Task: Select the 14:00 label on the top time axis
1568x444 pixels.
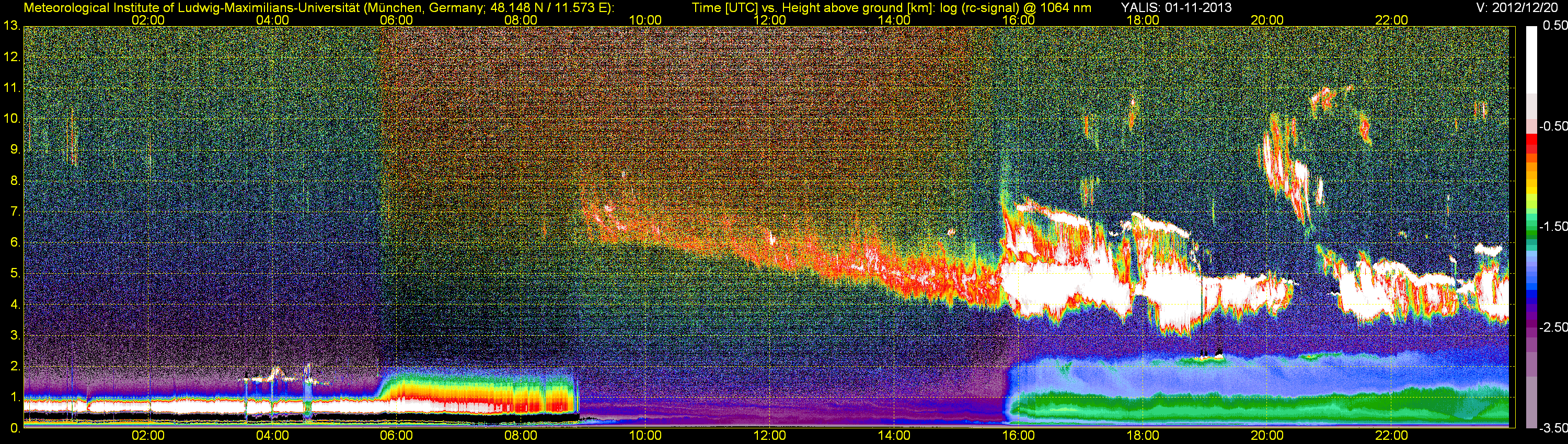Action: tap(894, 20)
